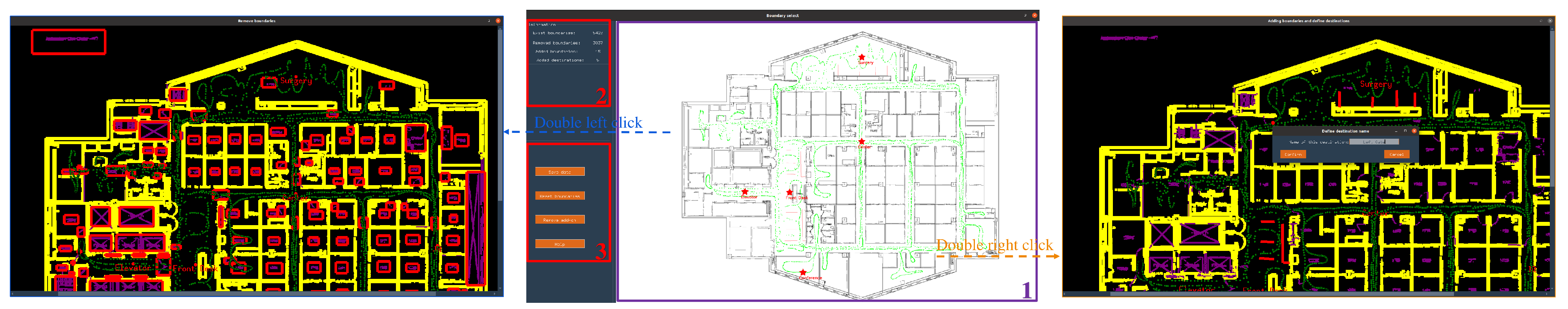Image resolution: width=1568 pixels, height=309 pixels.
Task: Close the Boundary select window
Action: pyautogui.click(x=1034, y=15)
